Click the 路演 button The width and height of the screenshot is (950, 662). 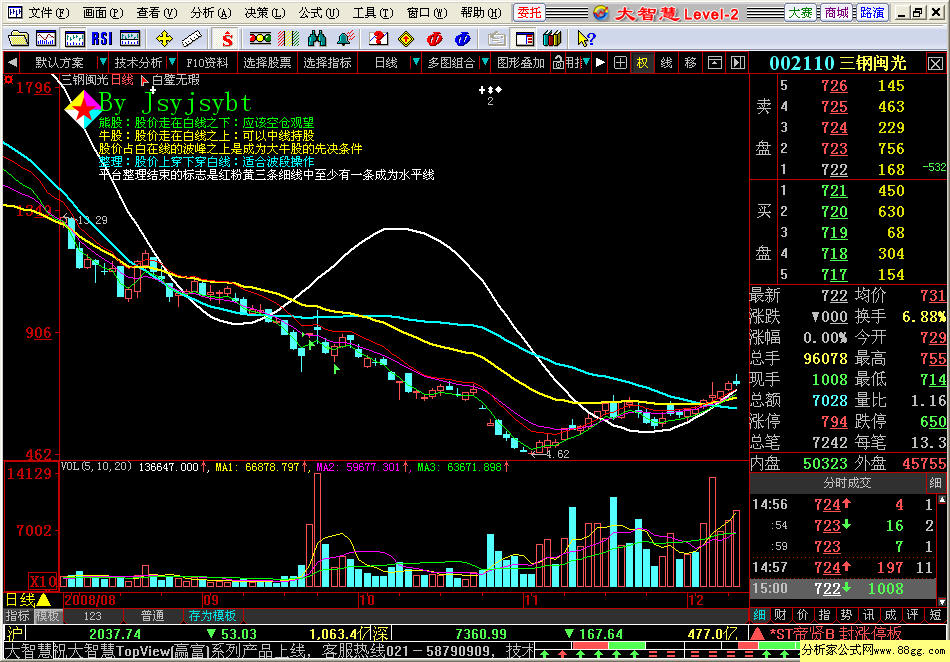point(872,12)
